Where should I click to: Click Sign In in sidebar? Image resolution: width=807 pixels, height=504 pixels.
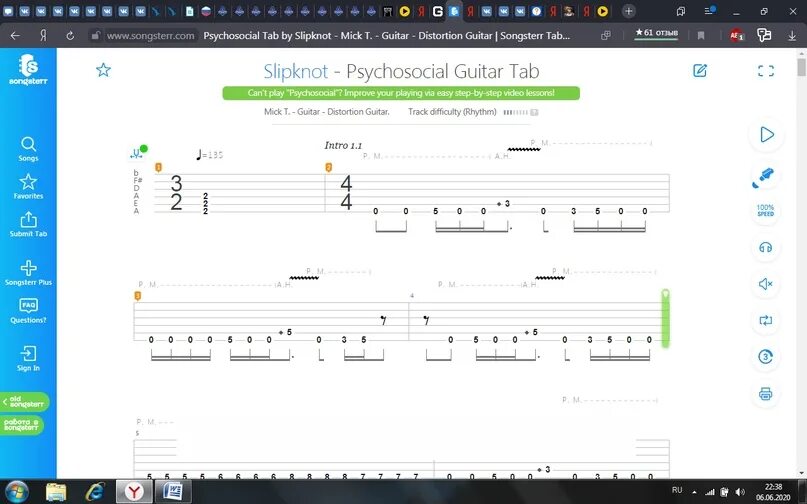tap(28, 359)
